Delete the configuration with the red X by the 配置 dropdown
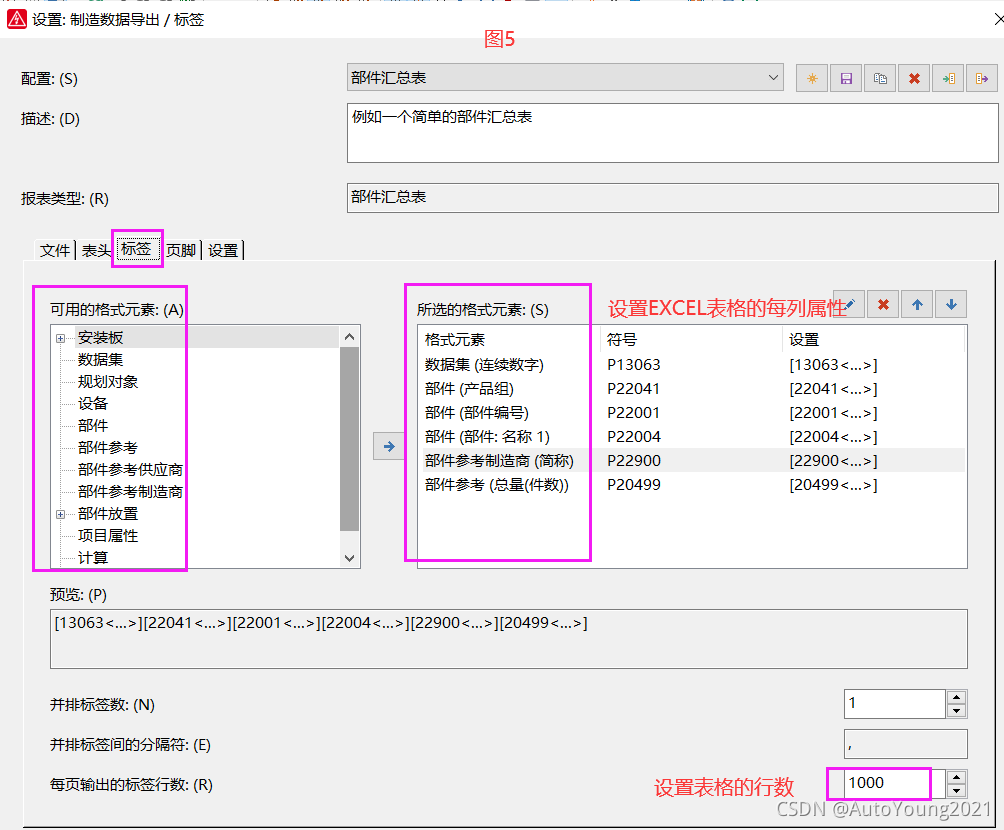 pos(914,78)
